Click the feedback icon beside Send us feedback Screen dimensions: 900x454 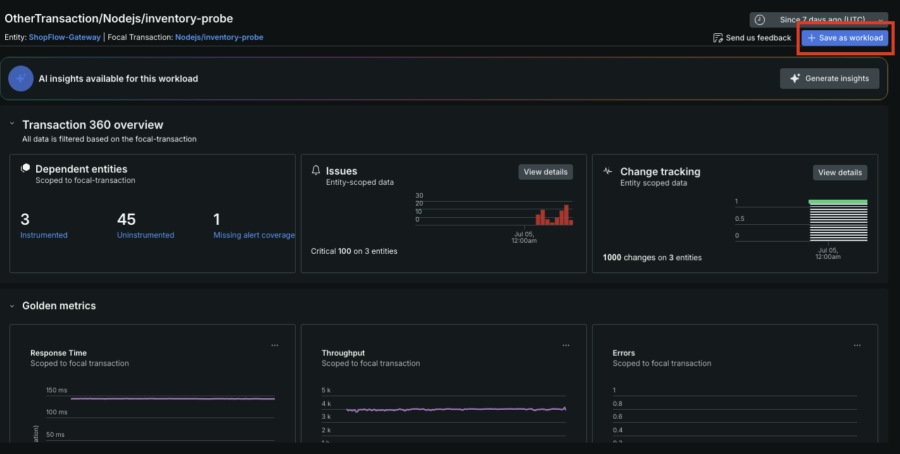coord(717,38)
